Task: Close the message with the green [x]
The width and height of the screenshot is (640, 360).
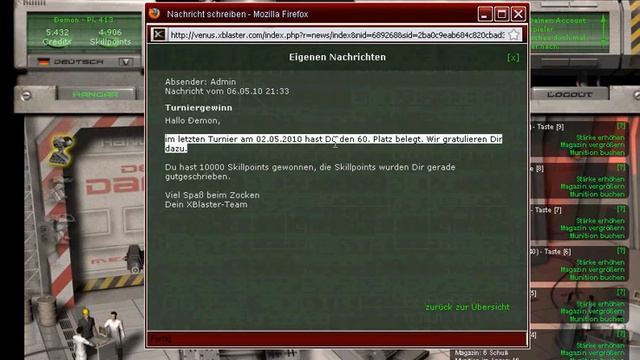Action: tap(513, 58)
